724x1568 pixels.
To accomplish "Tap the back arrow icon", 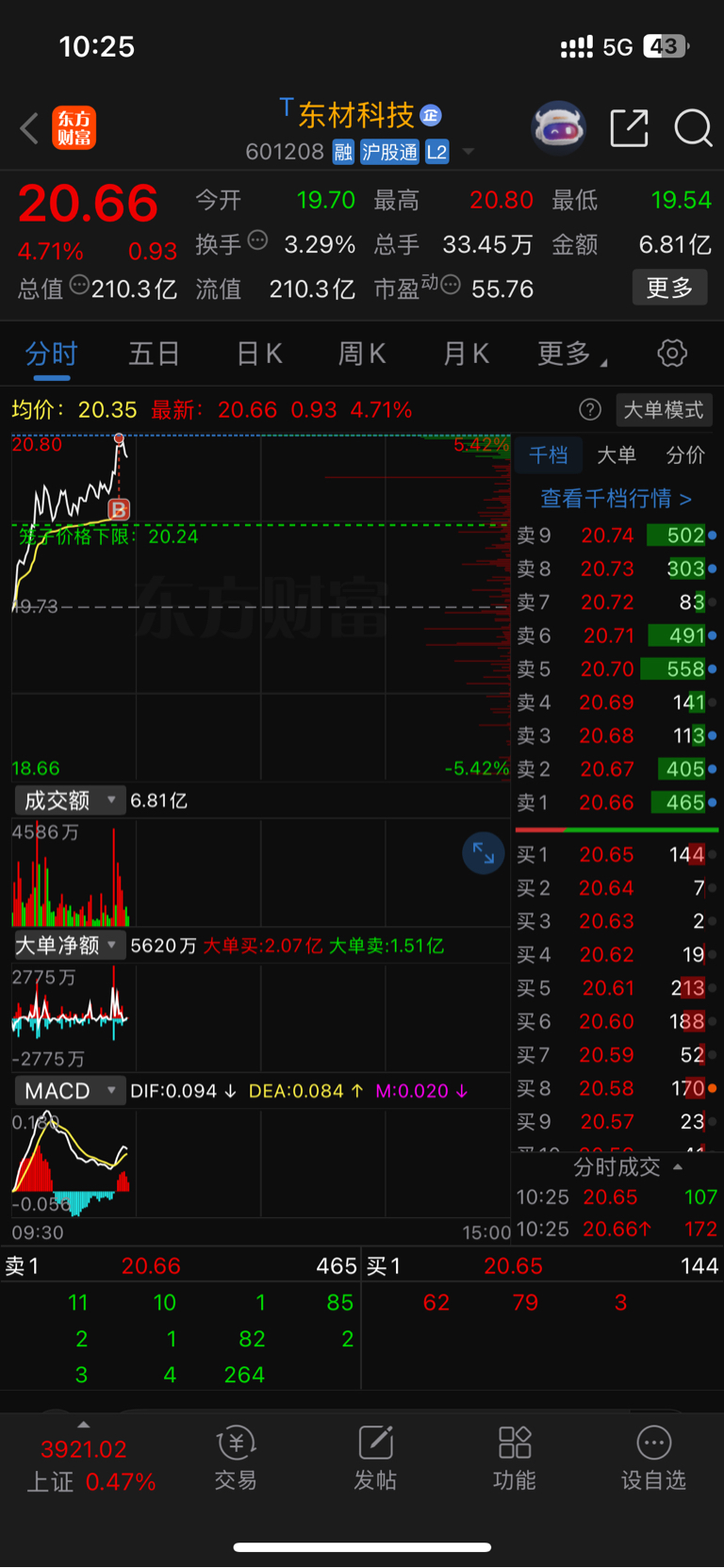I will pyautogui.click(x=29, y=128).
